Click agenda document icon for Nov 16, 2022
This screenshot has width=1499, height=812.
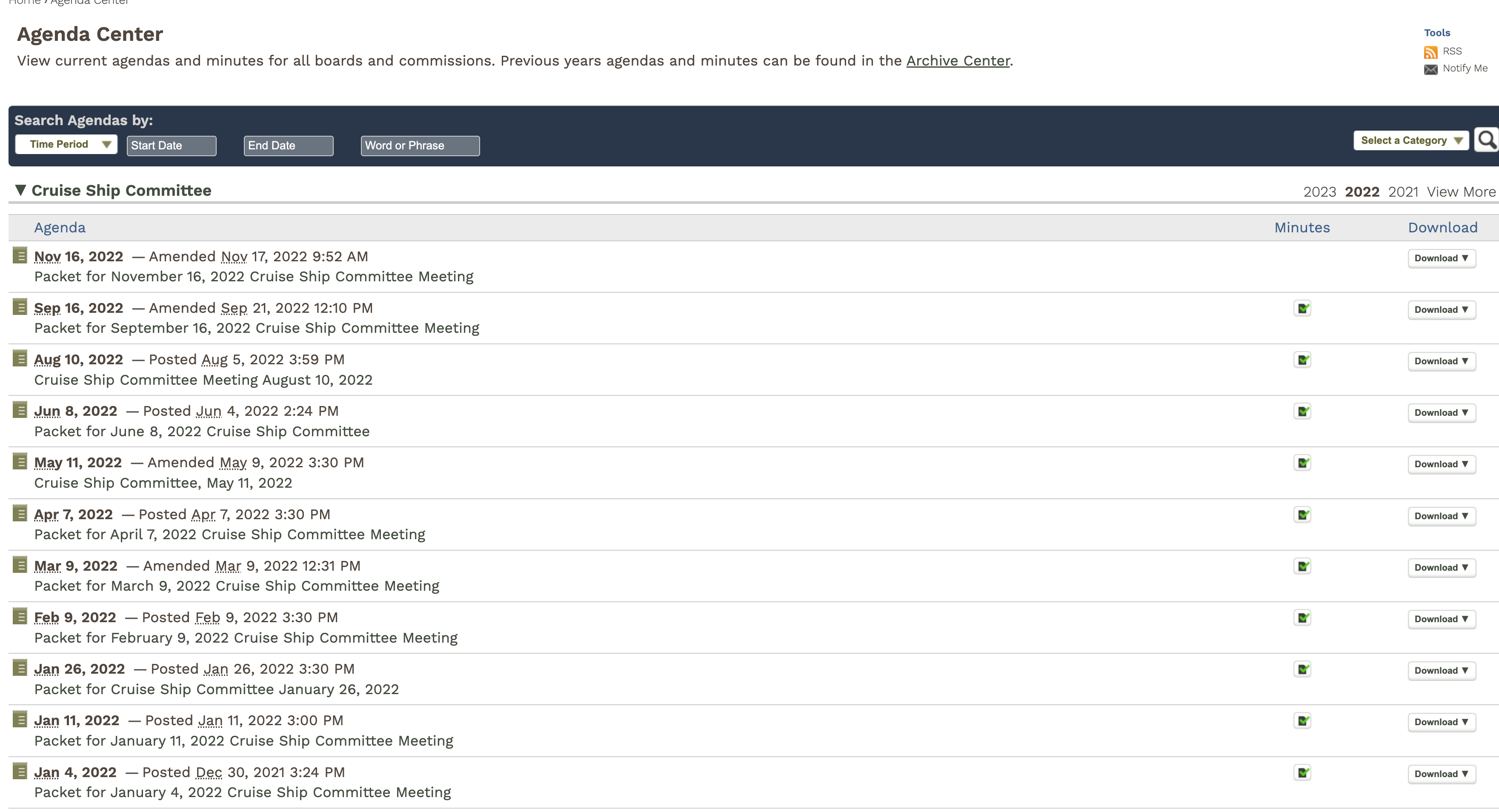[20, 256]
